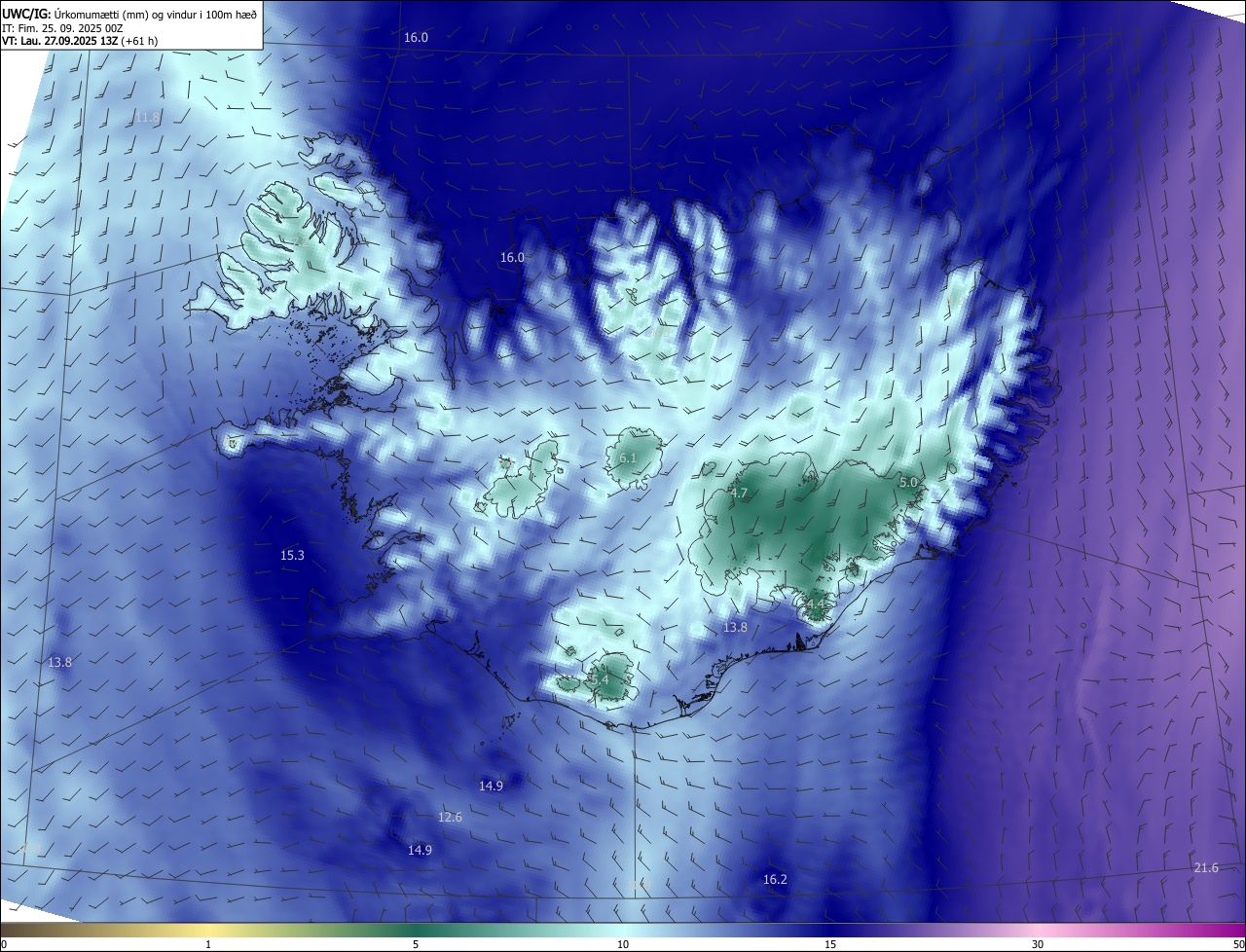Click the 12.6 value label over the ocean

click(x=450, y=818)
